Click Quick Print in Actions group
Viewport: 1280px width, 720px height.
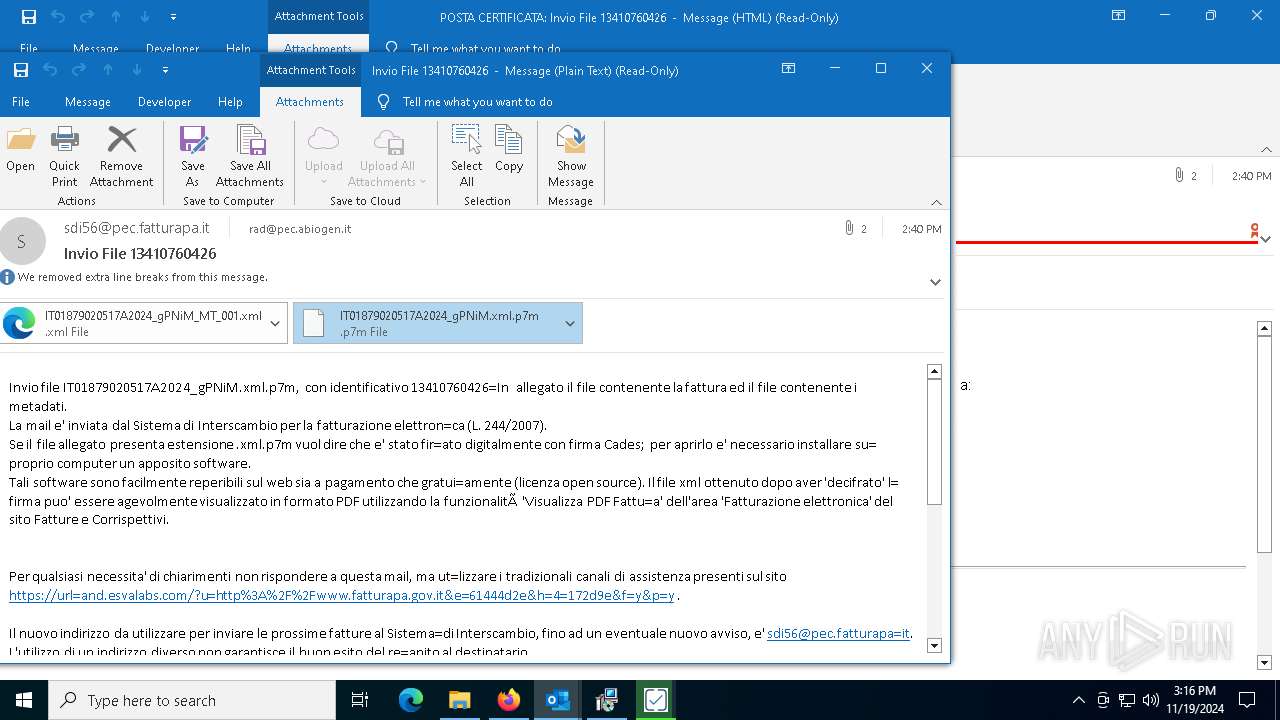tap(64, 156)
